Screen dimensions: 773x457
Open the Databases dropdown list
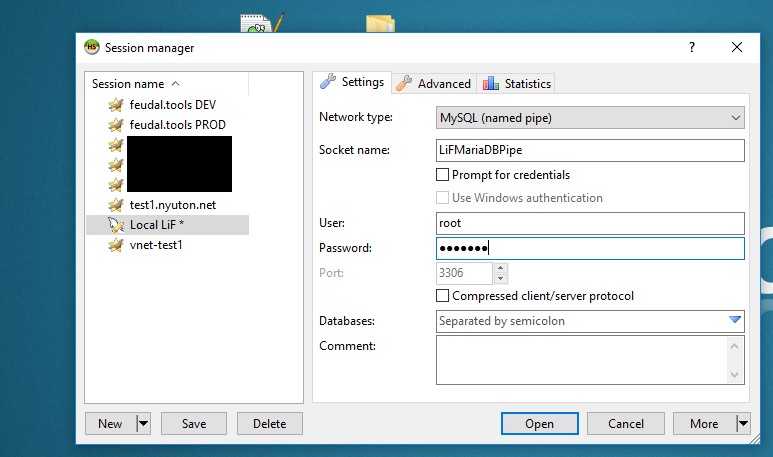(x=735, y=321)
